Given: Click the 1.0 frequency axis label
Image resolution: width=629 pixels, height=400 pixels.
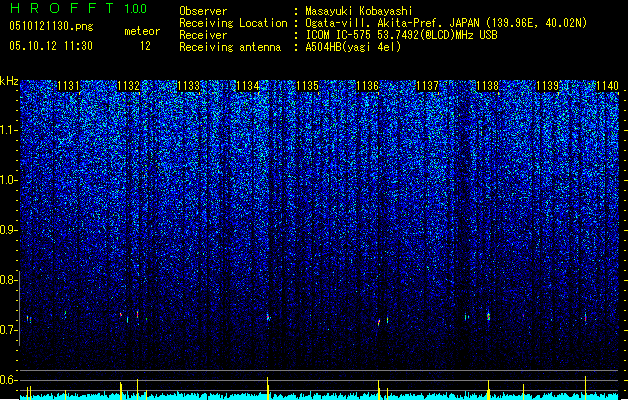Looking at the screenshot, I should tap(9, 180).
